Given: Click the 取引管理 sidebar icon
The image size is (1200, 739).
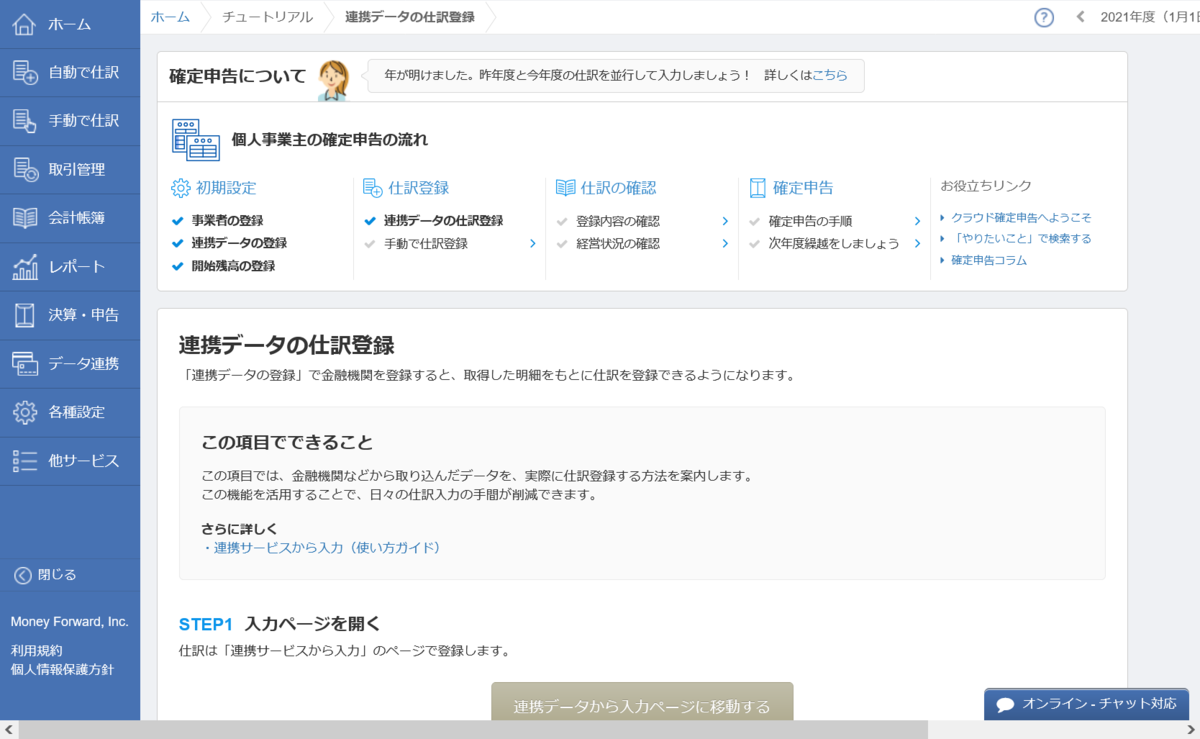Looking at the screenshot, I should coord(25,169).
